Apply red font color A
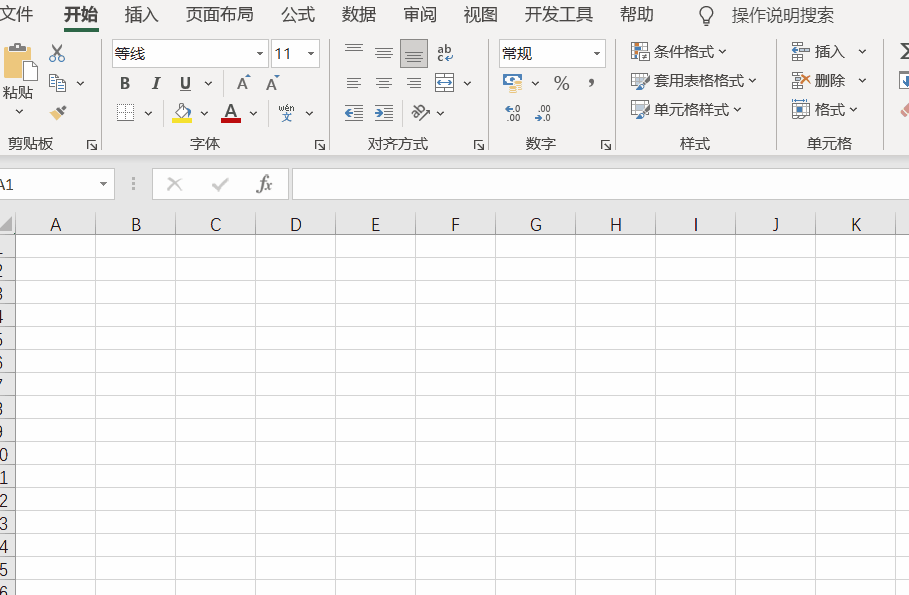 (231, 113)
